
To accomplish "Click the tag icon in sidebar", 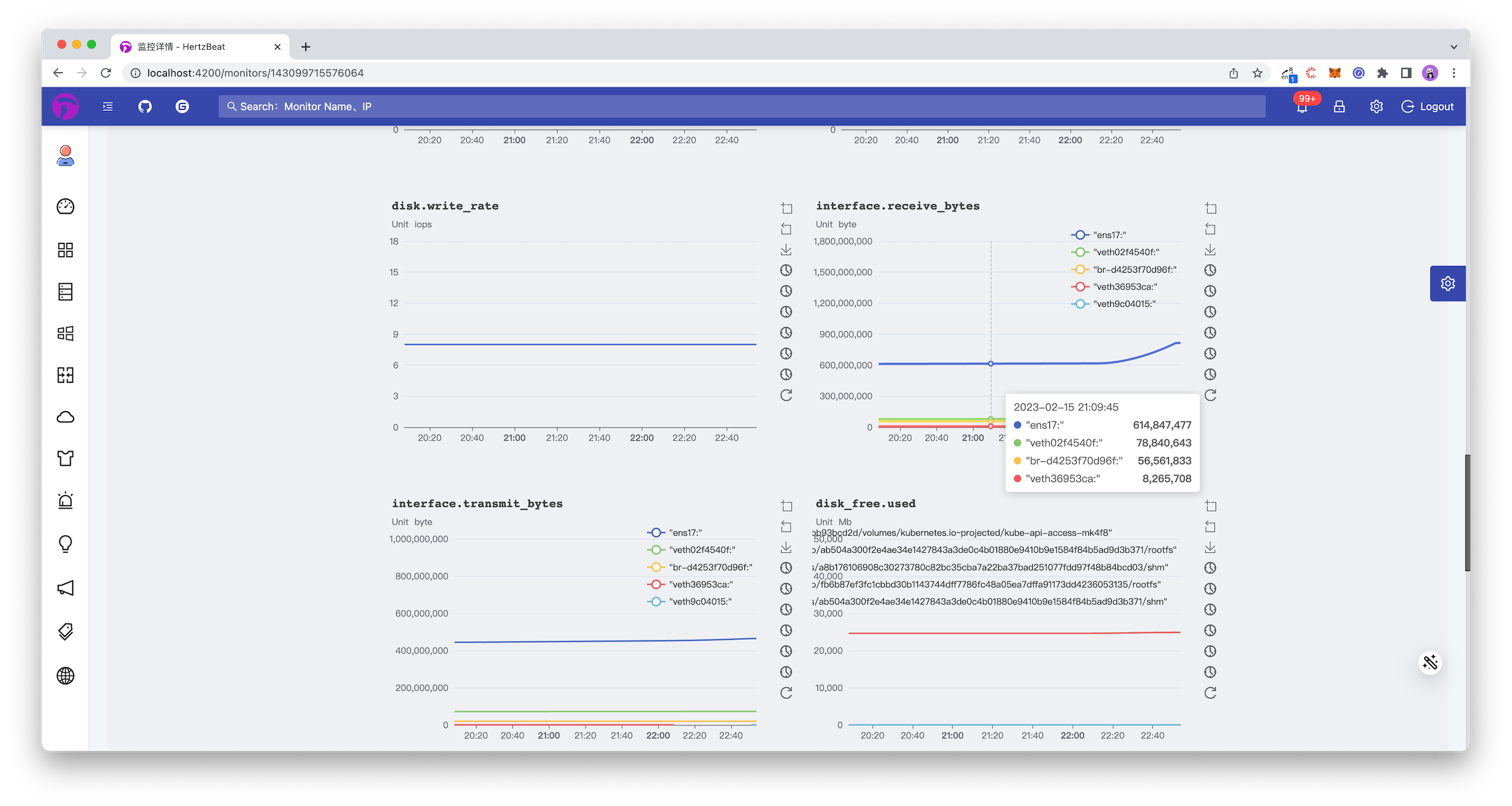I will click(x=66, y=631).
